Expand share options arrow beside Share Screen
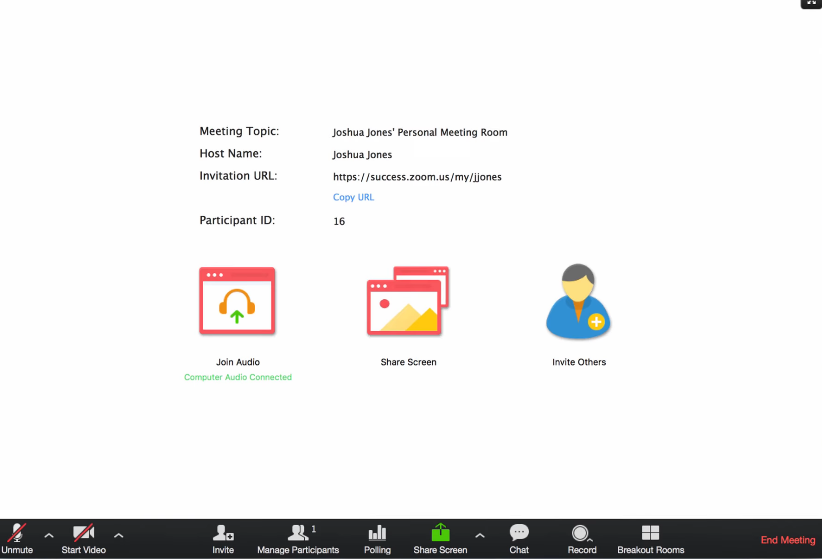Screen dimensions: 822x559 tap(480, 536)
